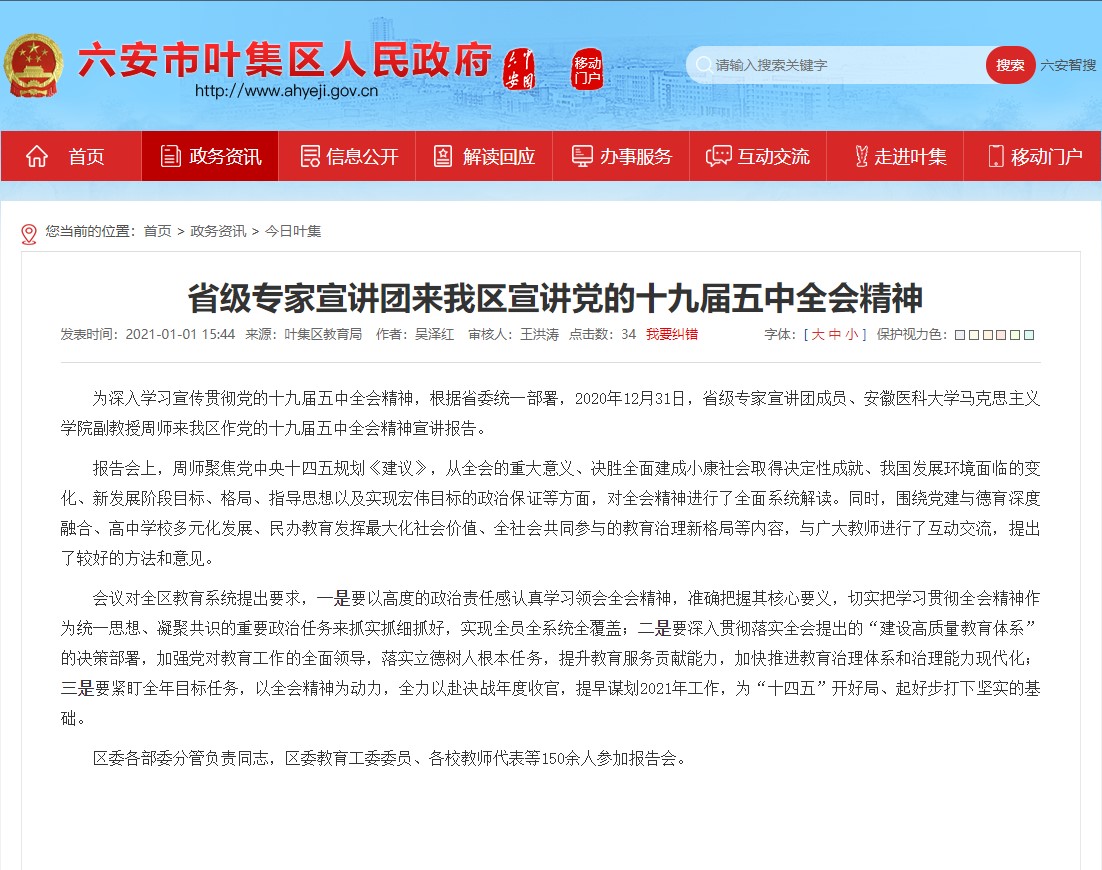Open the 解读回应 navigation tab
Image resolution: width=1102 pixels, height=870 pixels.
click(484, 156)
